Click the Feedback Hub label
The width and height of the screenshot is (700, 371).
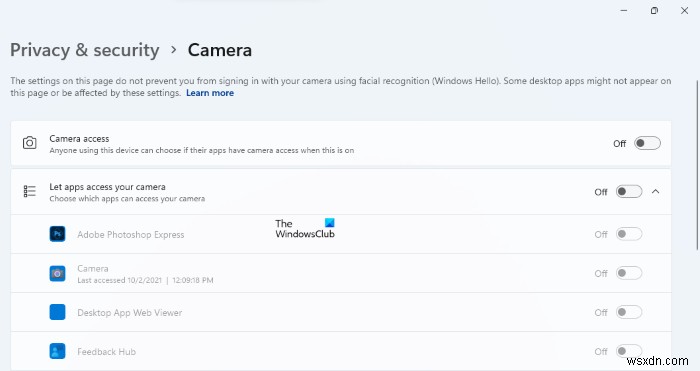click(106, 352)
